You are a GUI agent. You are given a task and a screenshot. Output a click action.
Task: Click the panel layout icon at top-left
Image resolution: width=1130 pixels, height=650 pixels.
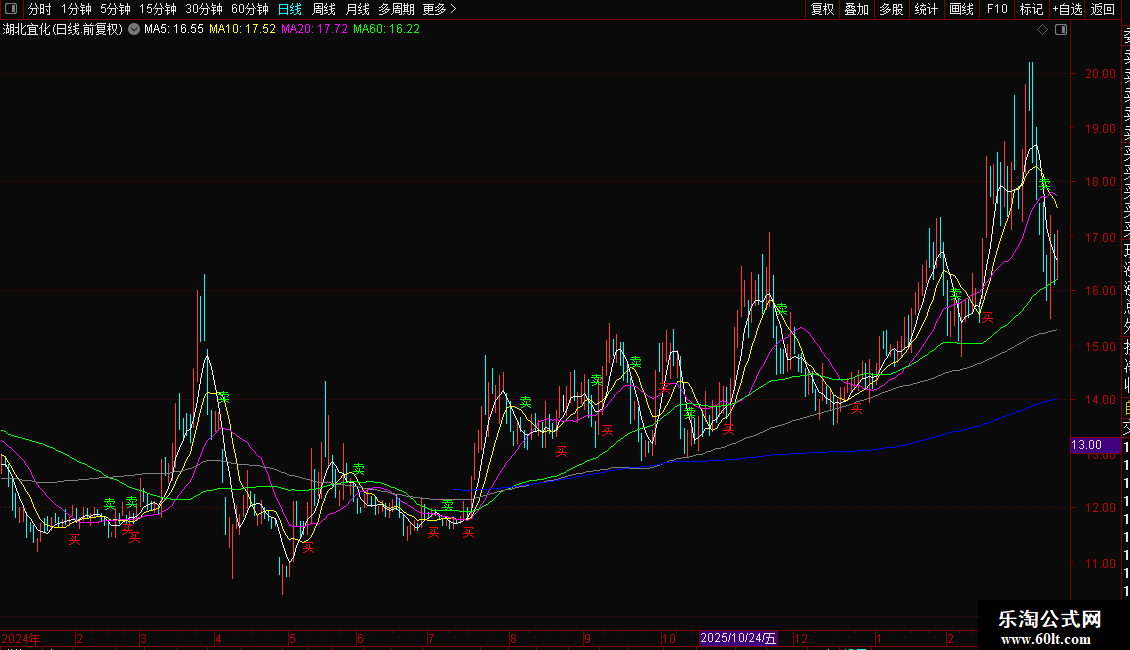(11, 9)
